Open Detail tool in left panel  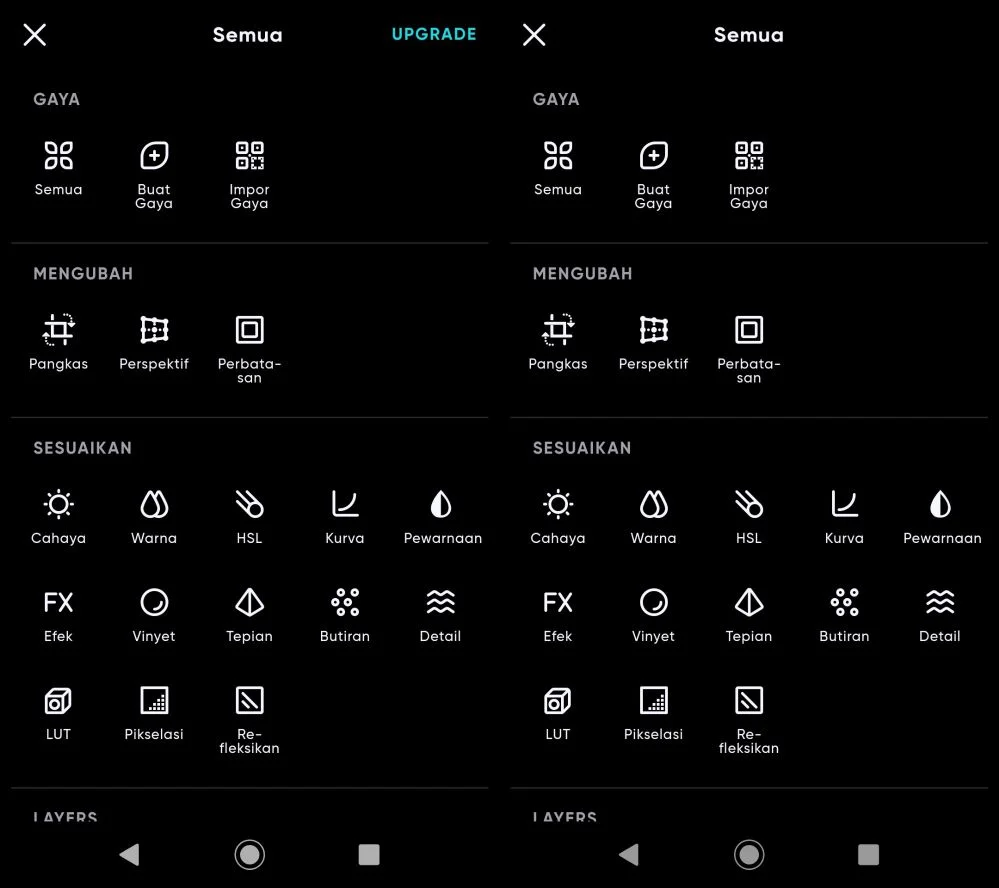pos(440,616)
